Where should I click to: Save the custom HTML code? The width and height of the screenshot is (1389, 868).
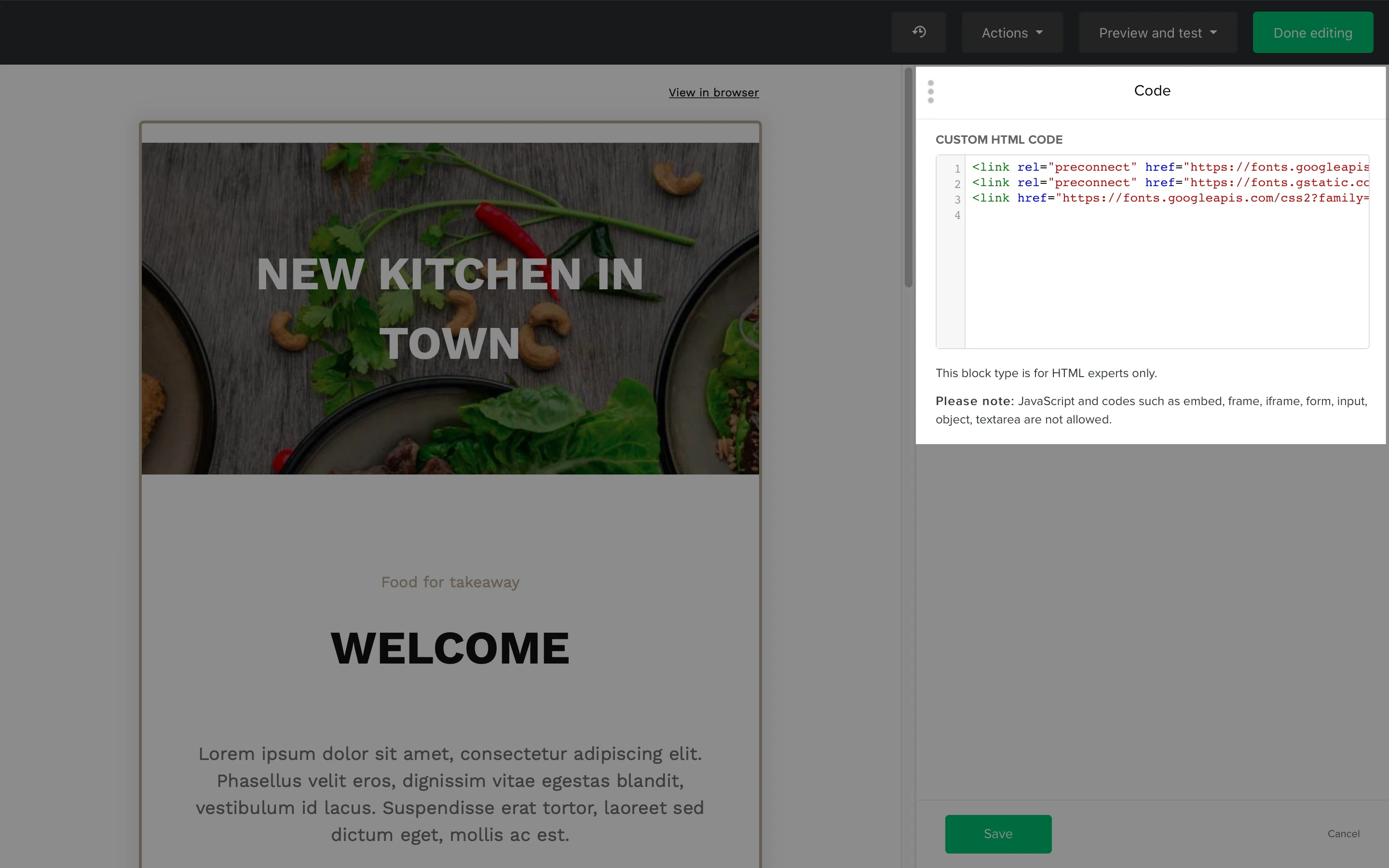(997, 834)
